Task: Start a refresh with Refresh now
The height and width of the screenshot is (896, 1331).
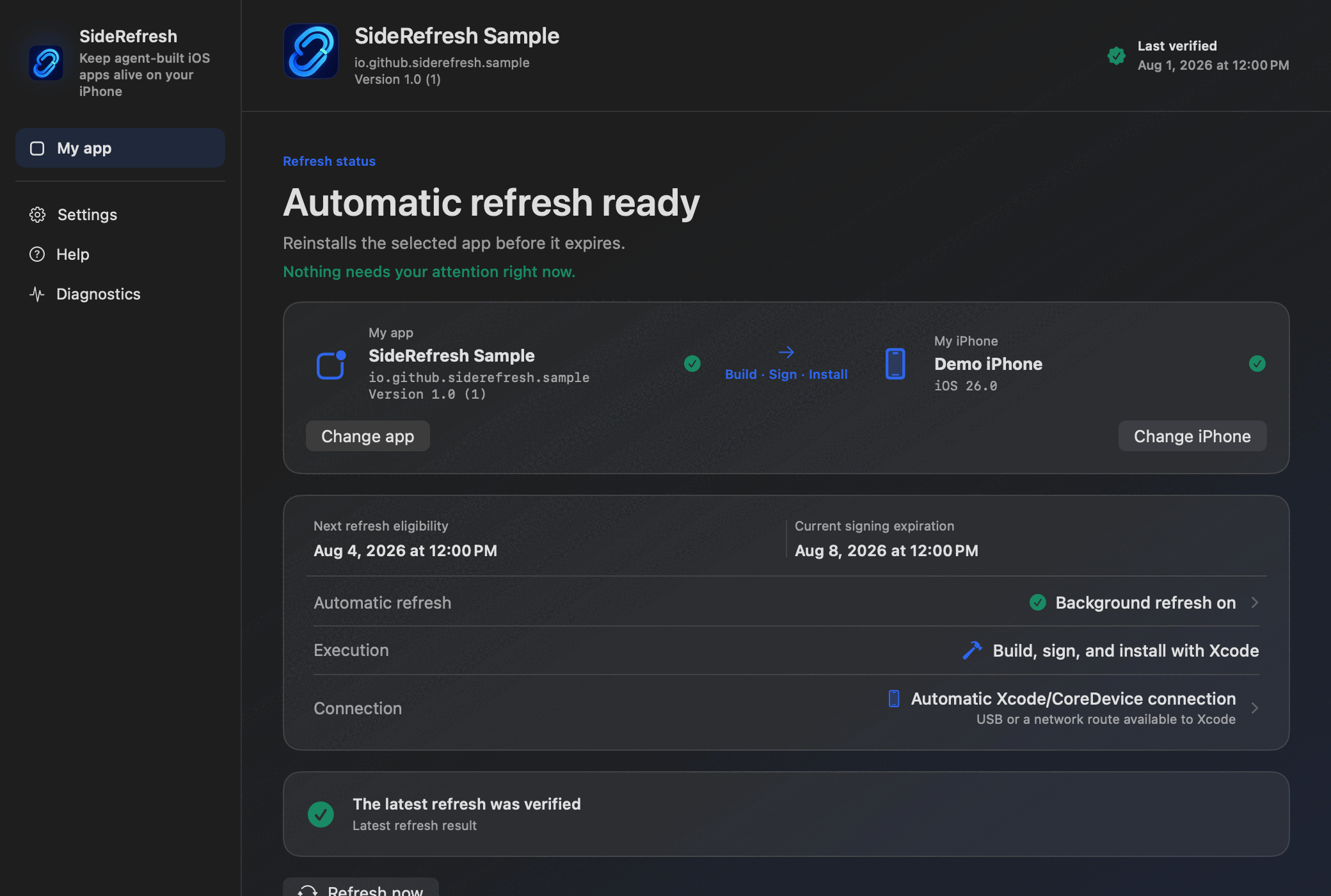Action: point(361,888)
